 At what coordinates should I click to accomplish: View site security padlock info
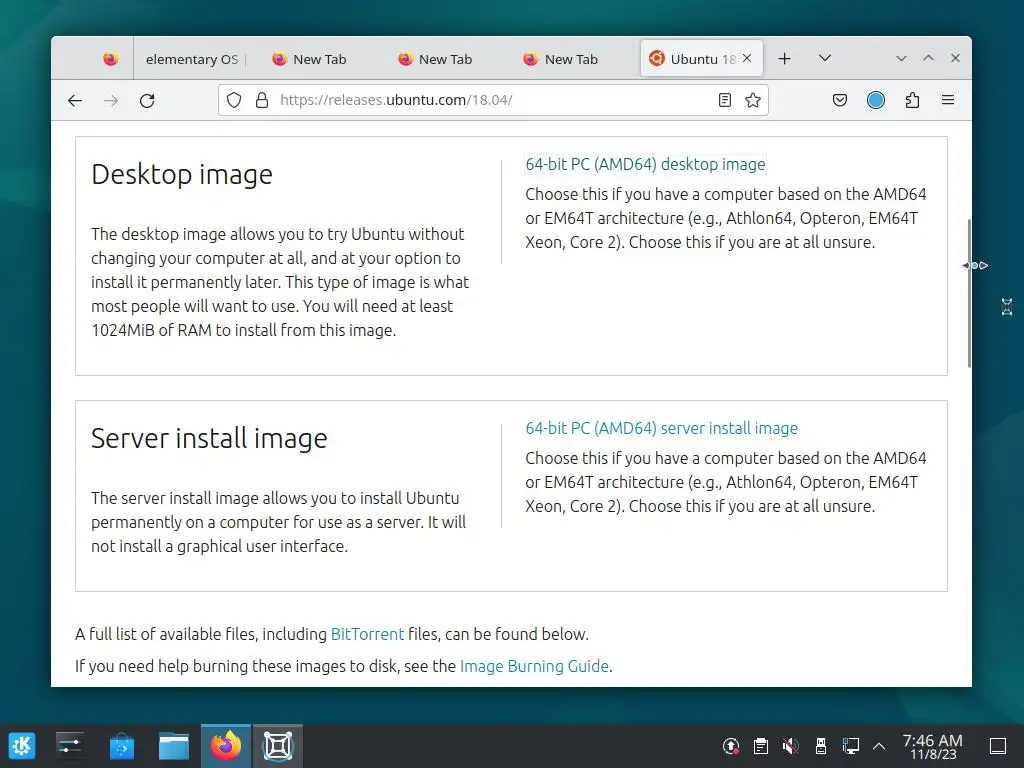coord(262,100)
